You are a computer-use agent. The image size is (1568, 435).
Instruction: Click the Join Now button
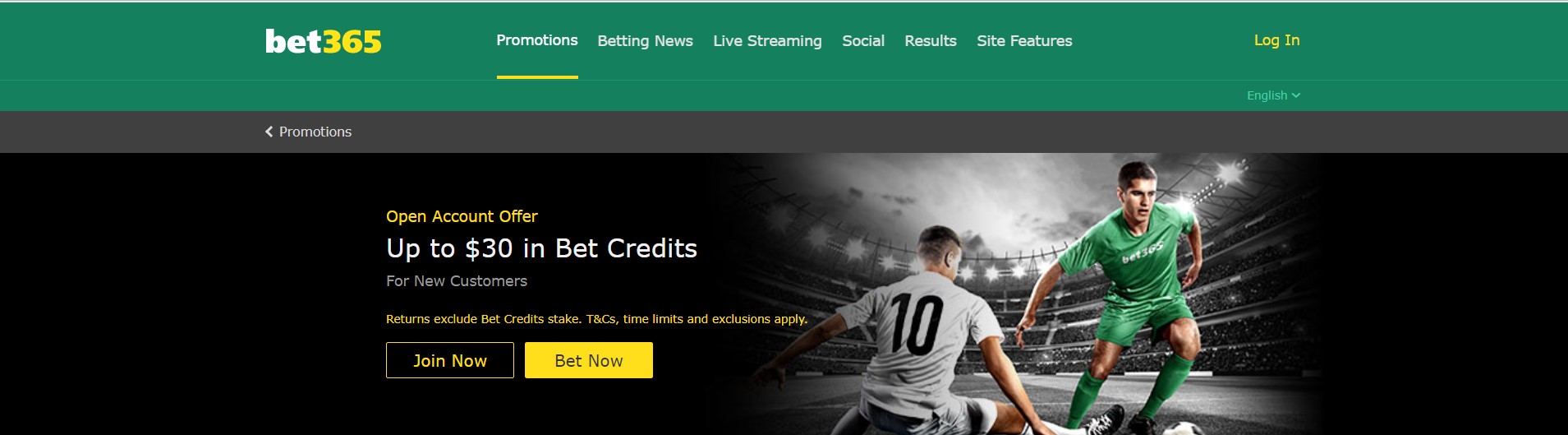[450, 360]
